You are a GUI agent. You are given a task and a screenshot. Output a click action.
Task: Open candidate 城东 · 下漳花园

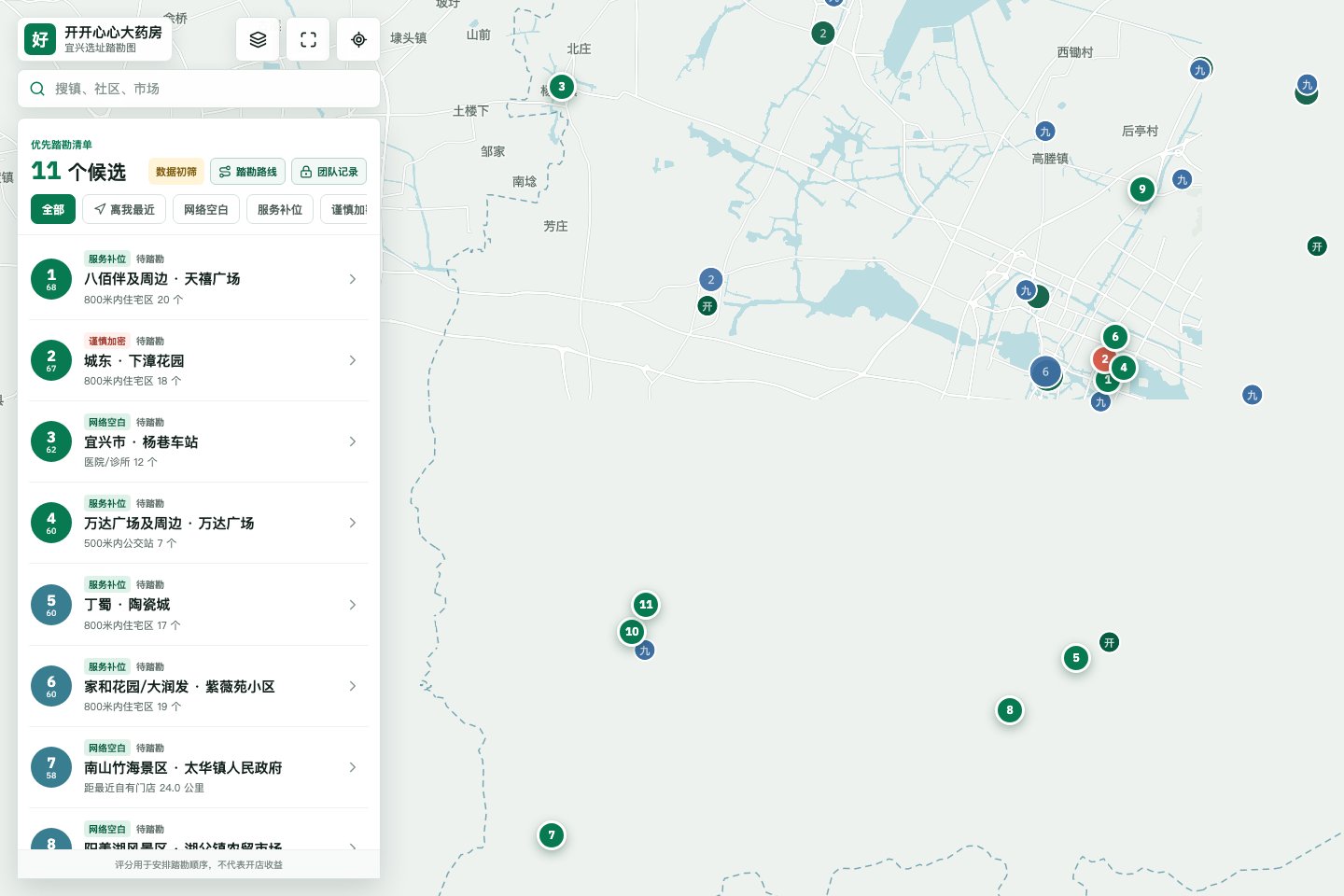(199, 360)
